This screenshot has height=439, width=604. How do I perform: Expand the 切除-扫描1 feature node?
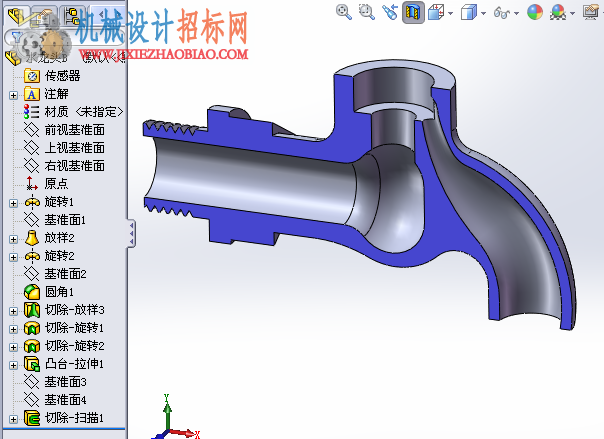13,419
